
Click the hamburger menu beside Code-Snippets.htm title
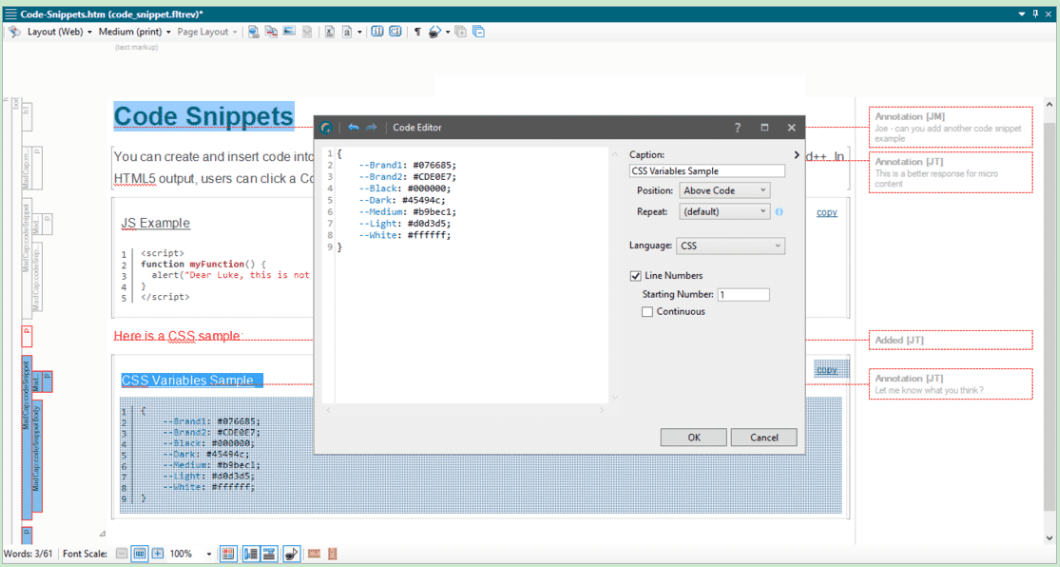[x=10, y=14]
